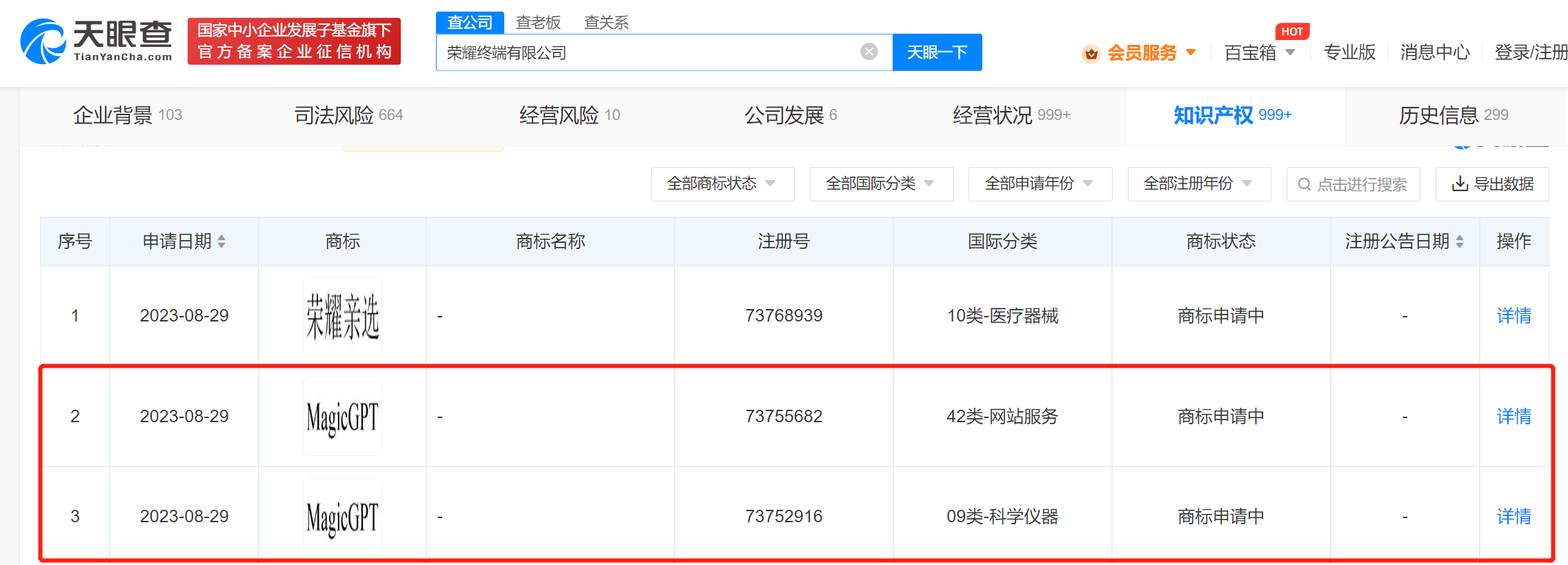1568x565 pixels.
Task: Open 详情 for registration number 73768939
Action: (x=1514, y=316)
